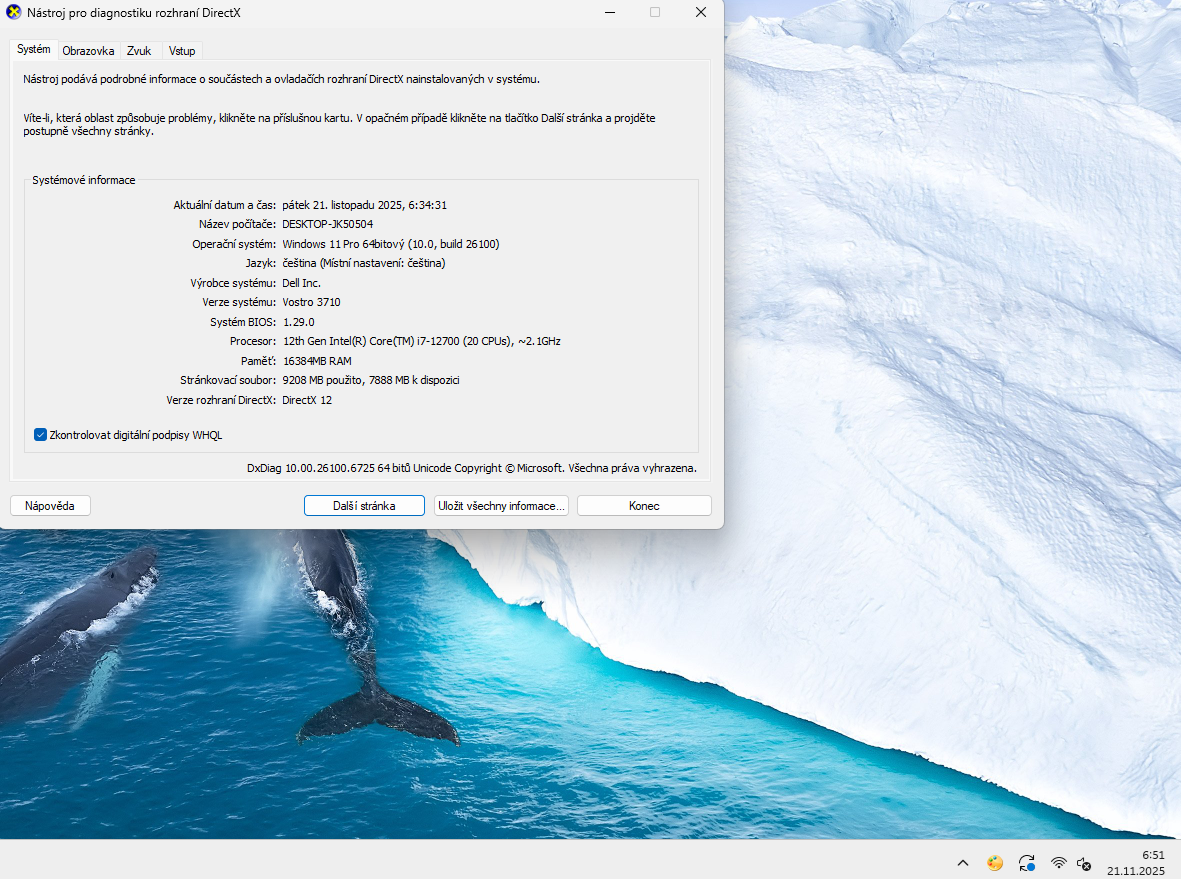This screenshot has width=1181, height=879.
Task: Click the DirectX logo beside the window title
Action: click(x=13, y=13)
